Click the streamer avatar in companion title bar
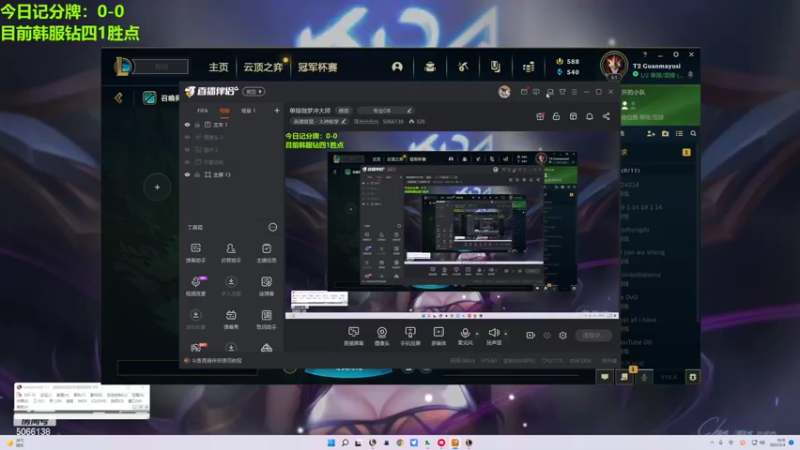Screen dimensions: 800x450 504,92
